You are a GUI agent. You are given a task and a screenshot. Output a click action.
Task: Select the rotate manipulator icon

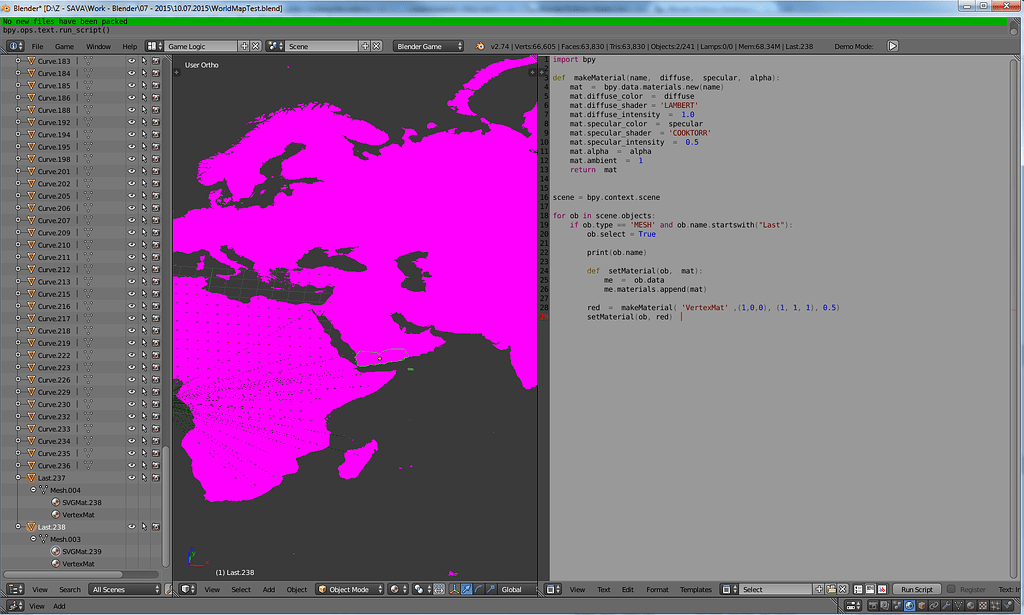click(x=479, y=590)
